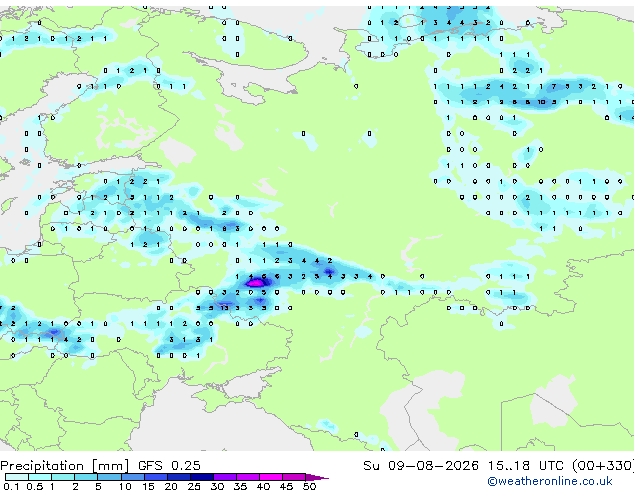Click the 'Precipitation [mm]' title text
This screenshot has width=634, height=490.
[x=65, y=466]
